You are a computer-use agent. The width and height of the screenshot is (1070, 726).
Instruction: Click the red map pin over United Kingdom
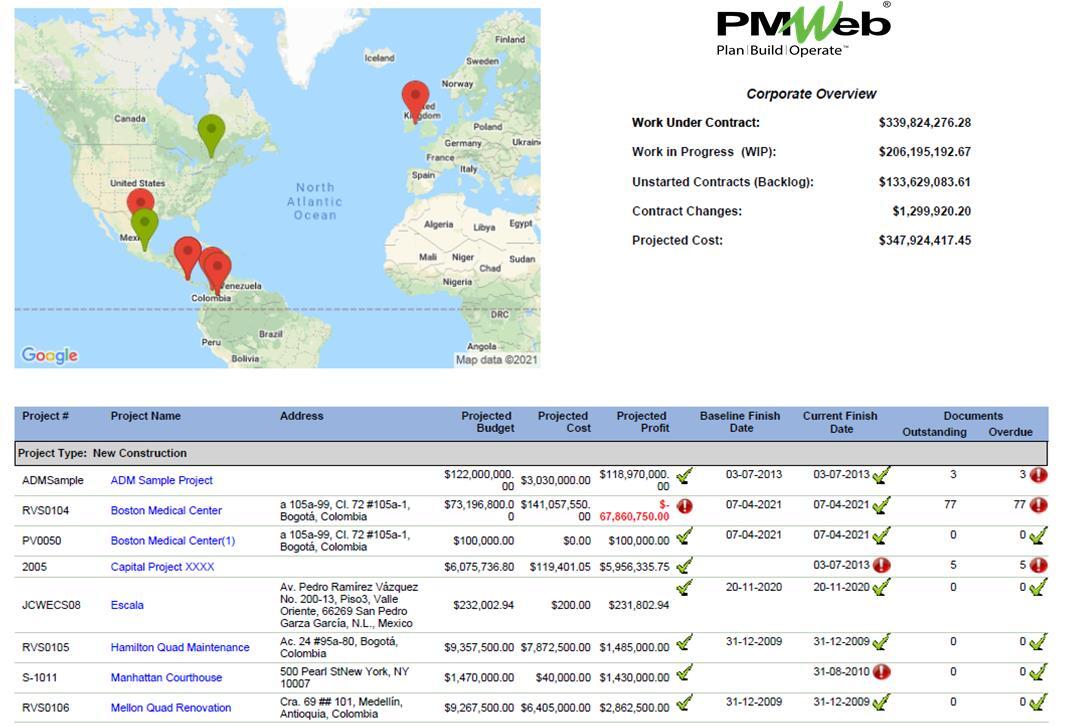(415, 100)
